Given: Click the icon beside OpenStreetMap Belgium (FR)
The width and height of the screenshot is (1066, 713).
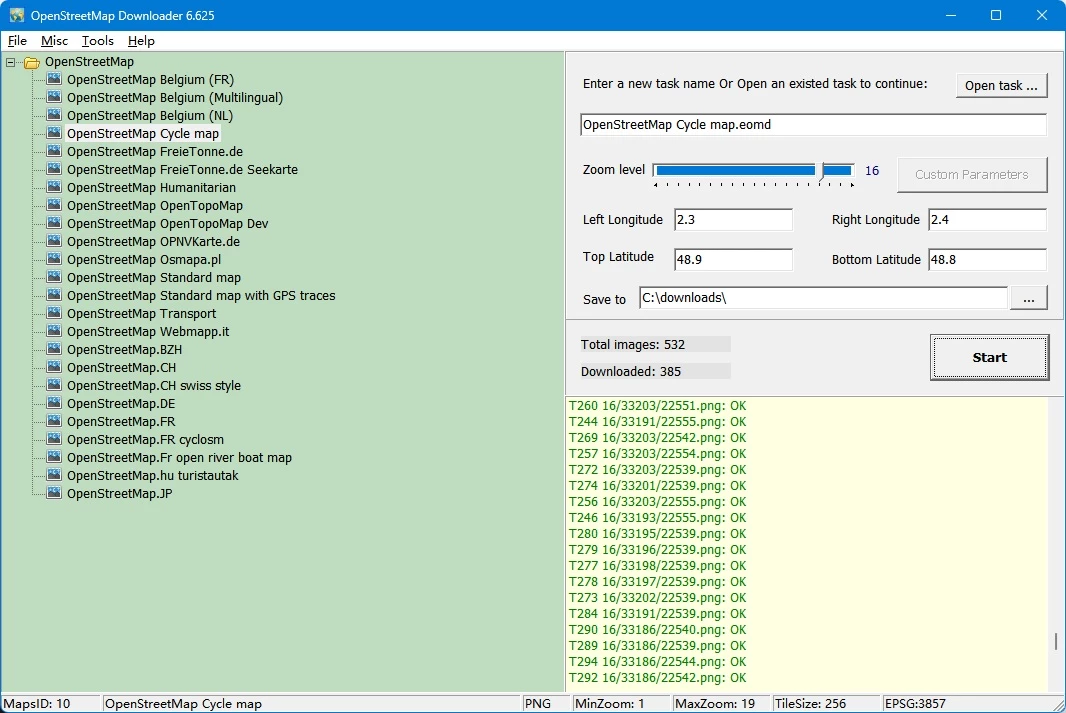Looking at the screenshot, I should (54, 79).
